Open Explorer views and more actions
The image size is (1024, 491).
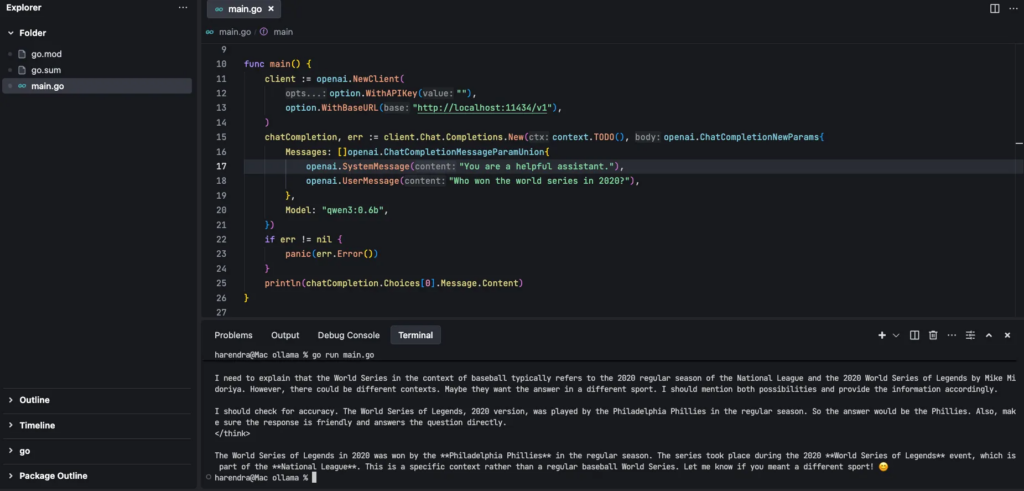click(x=182, y=8)
